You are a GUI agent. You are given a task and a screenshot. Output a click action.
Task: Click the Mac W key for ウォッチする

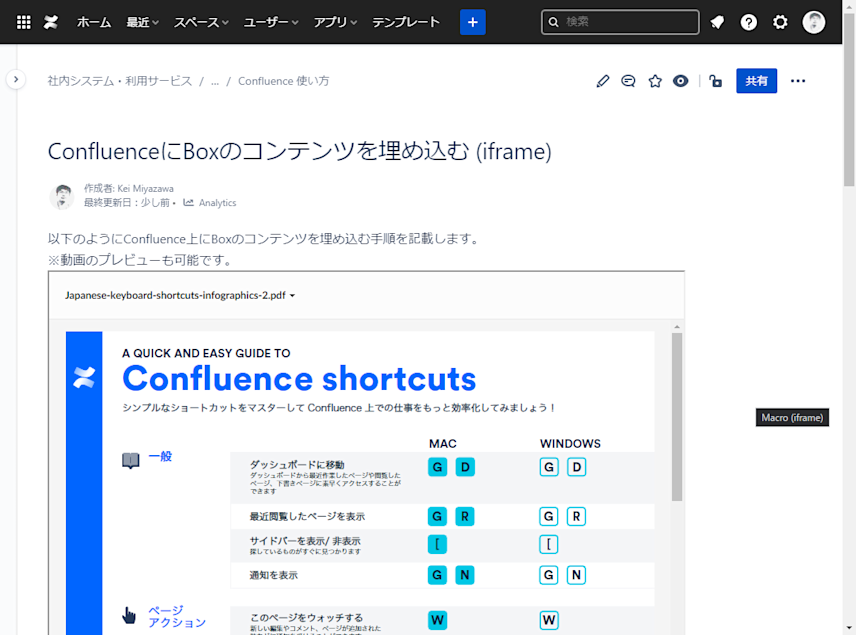[x=437, y=620]
